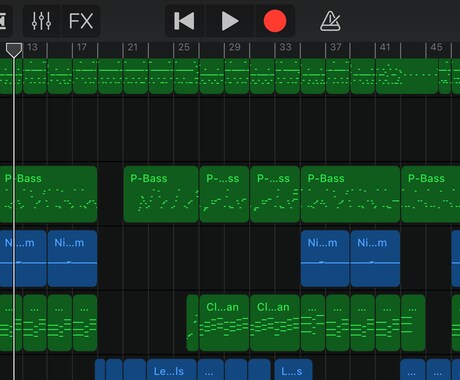Select the L...s blue region near bar 33
The image size is (460, 380).
[x=294, y=369]
